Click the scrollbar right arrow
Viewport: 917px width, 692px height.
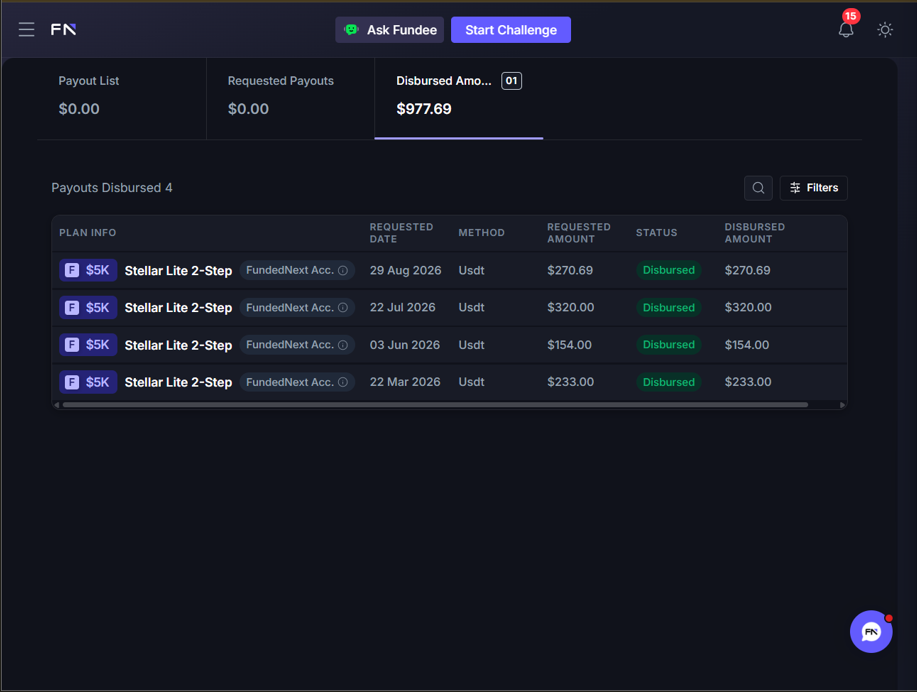[x=842, y=405]
